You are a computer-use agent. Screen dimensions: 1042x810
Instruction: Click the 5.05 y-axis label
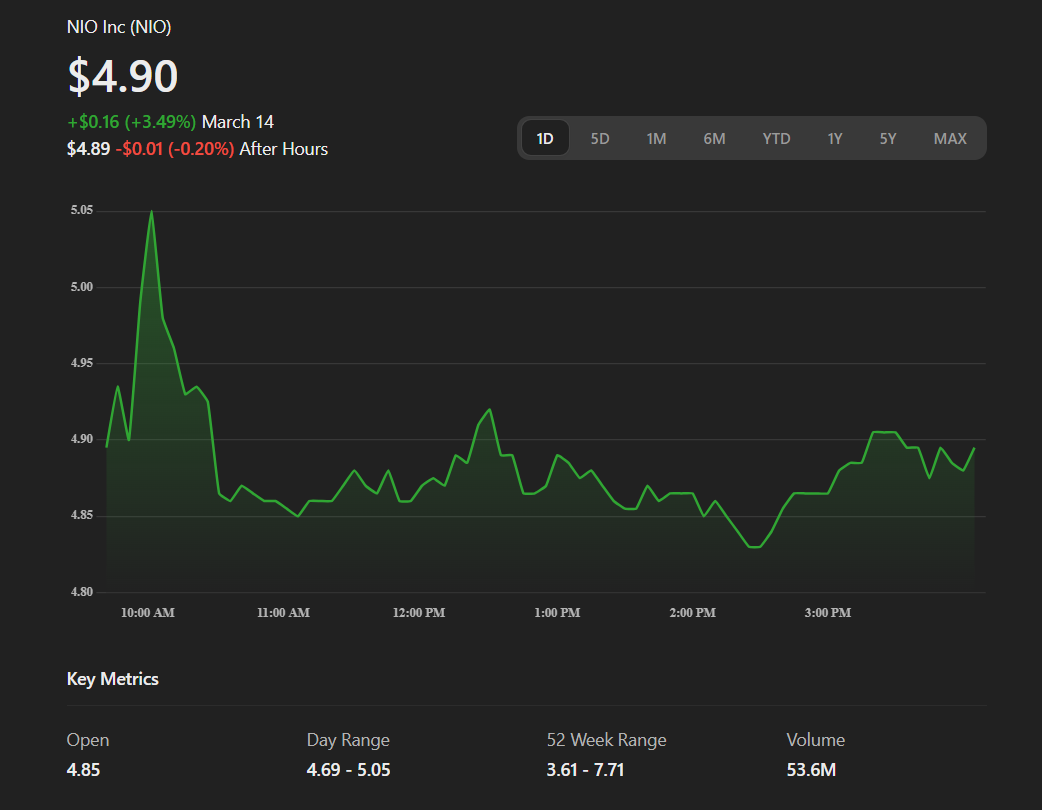click(82, 210)
